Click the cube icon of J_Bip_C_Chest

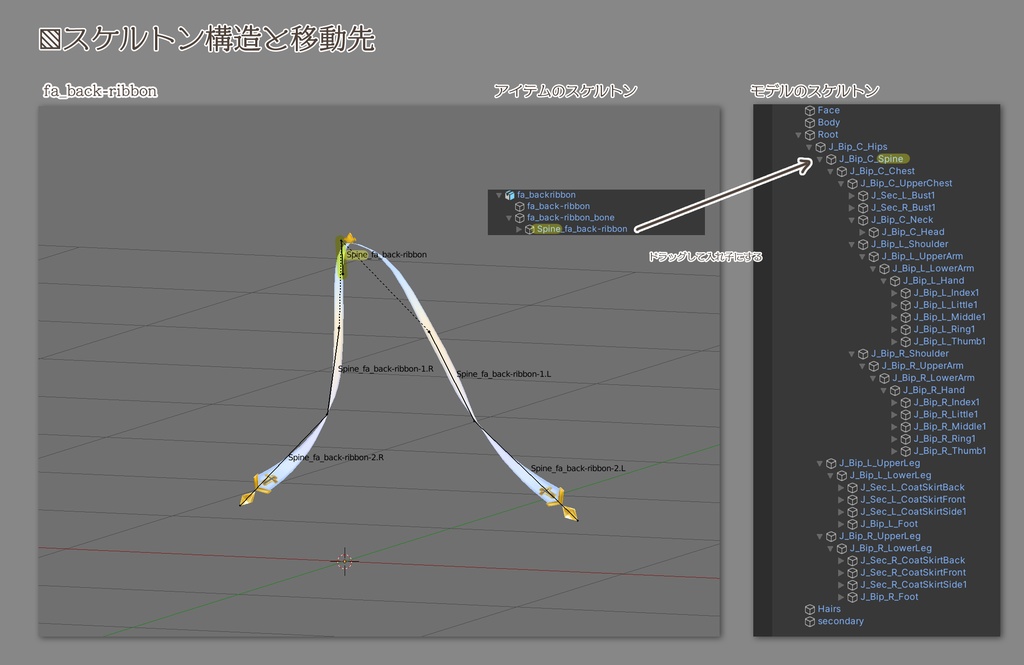click(x=842, y=171)
